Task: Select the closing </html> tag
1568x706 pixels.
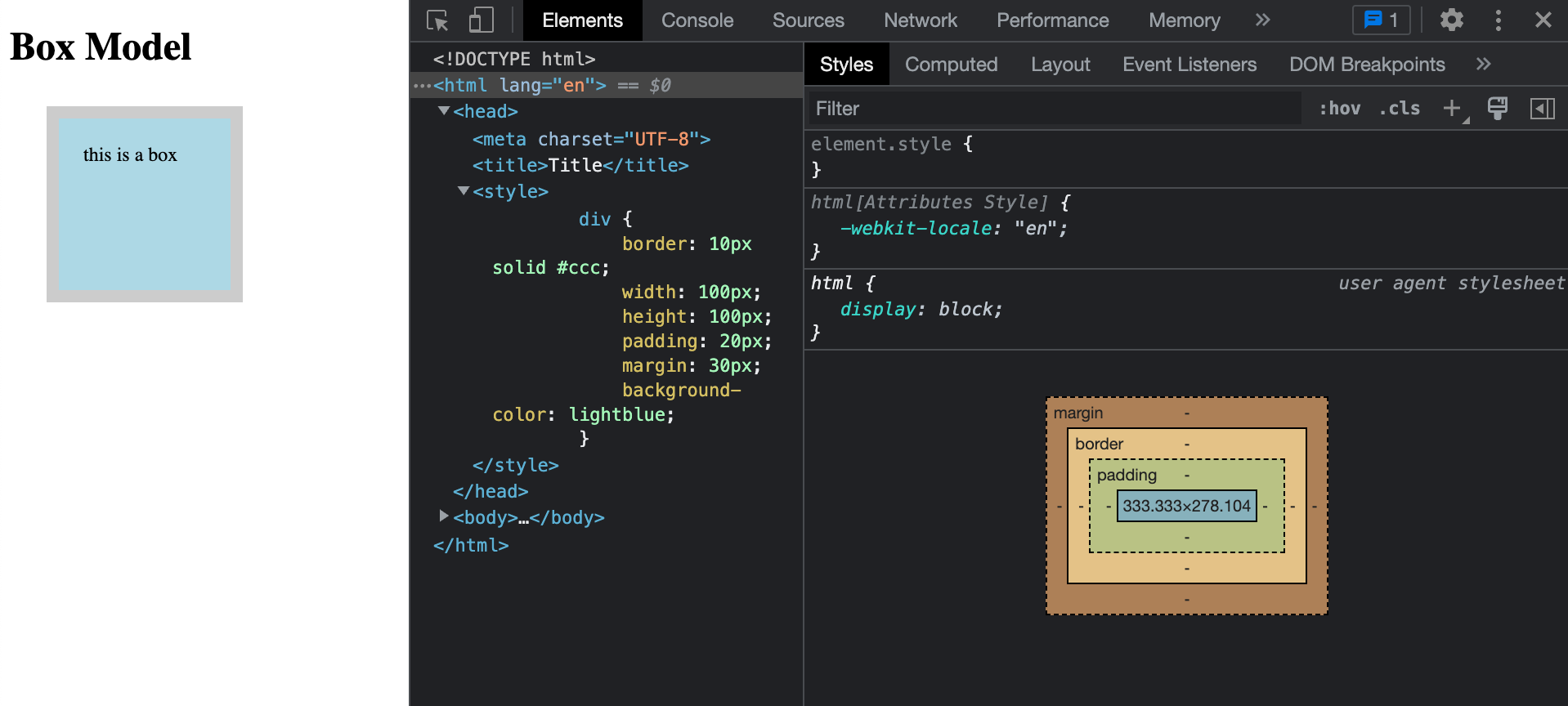Action: 471,545
